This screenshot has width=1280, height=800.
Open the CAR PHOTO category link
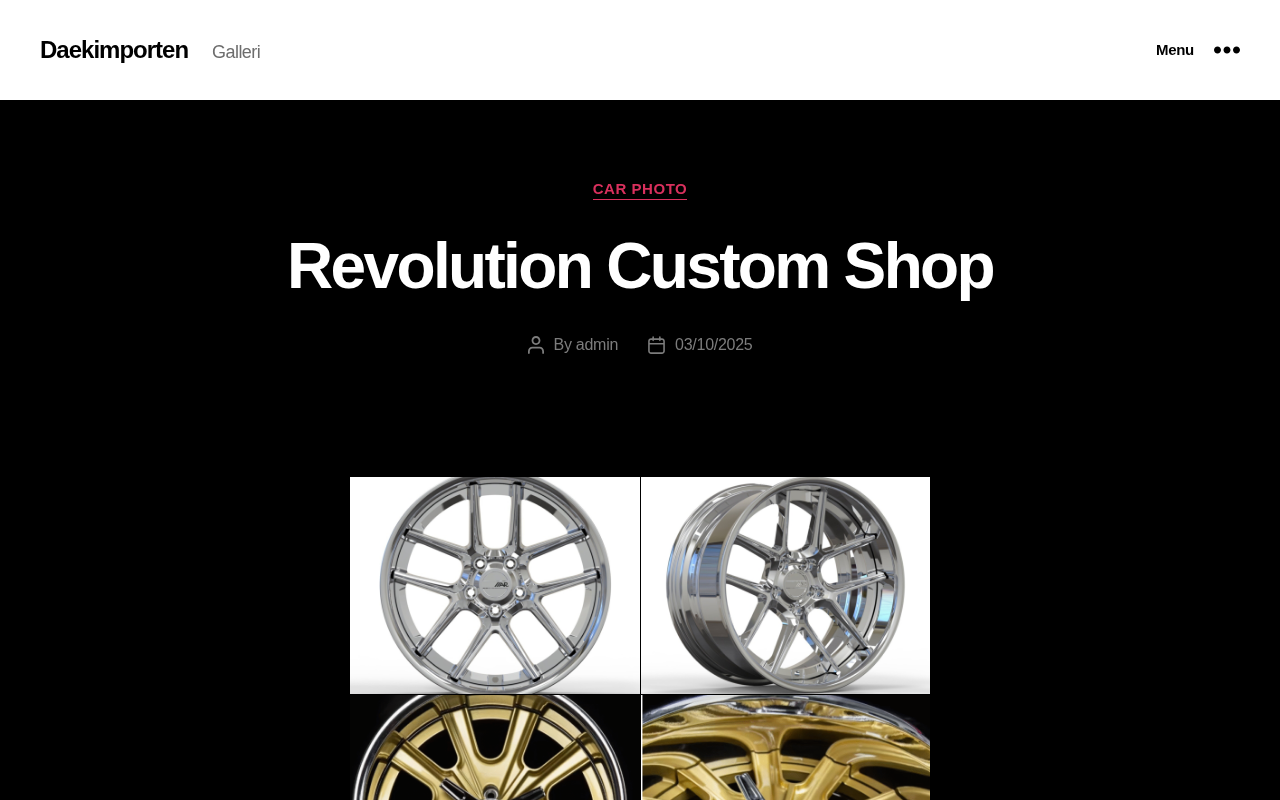640,189
